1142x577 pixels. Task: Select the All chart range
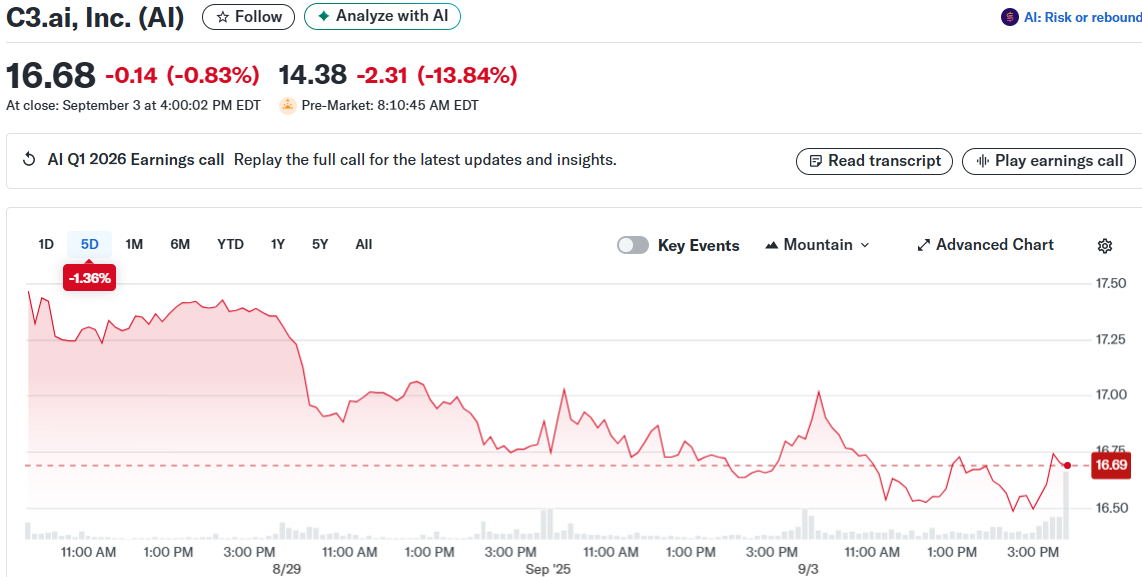click(363, 245)
